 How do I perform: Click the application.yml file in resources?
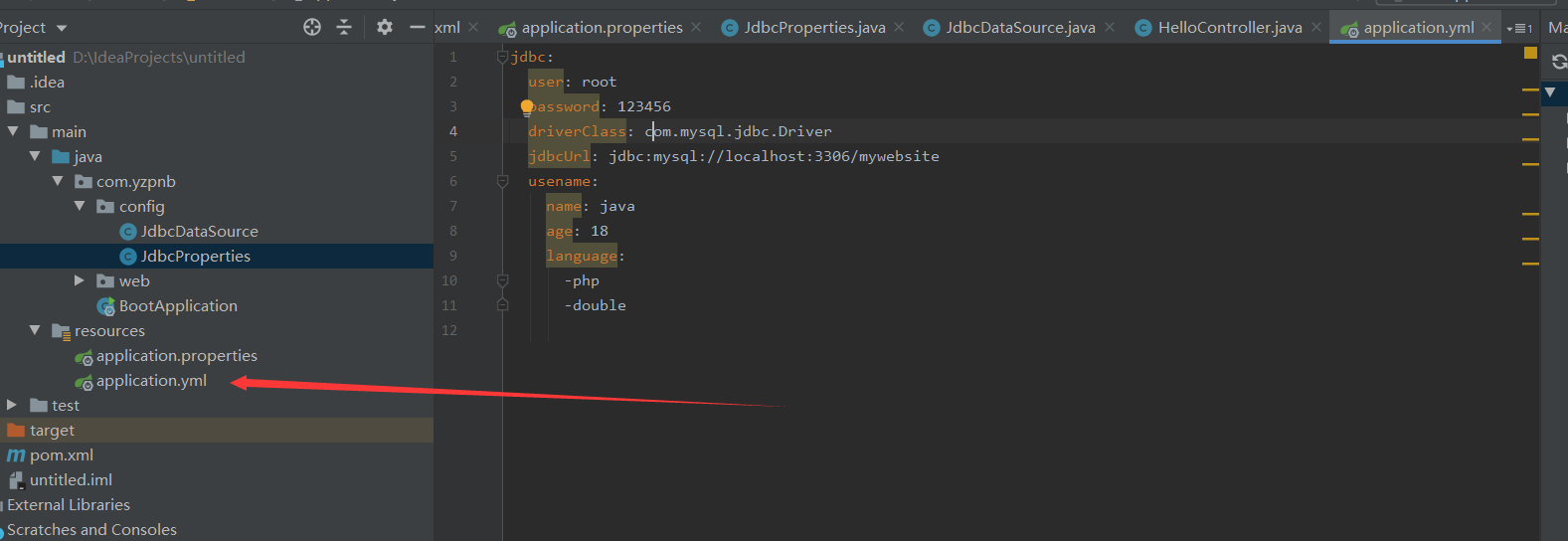click(x=151, y=380)
